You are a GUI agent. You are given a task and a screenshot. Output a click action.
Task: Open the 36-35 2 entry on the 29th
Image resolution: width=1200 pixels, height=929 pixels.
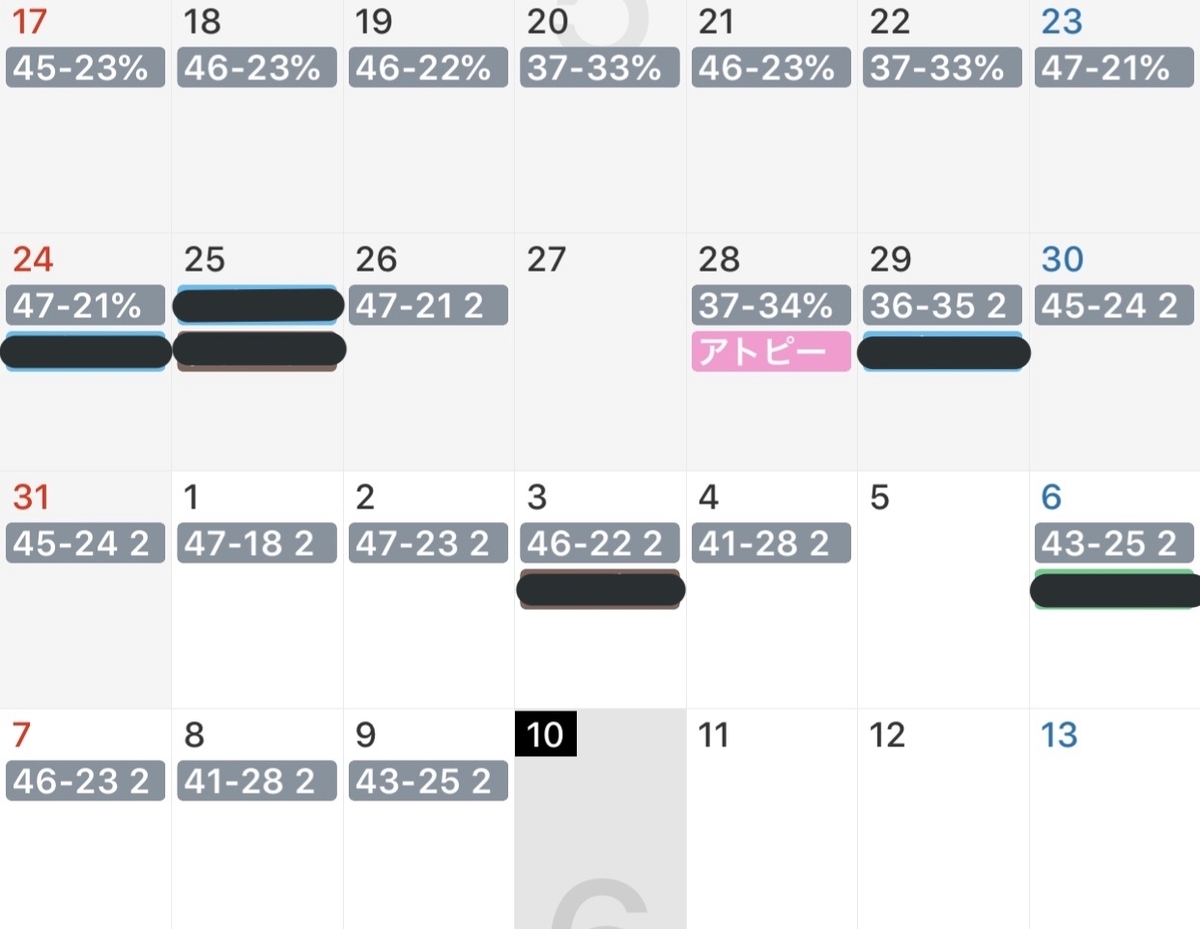coord(943,305)
